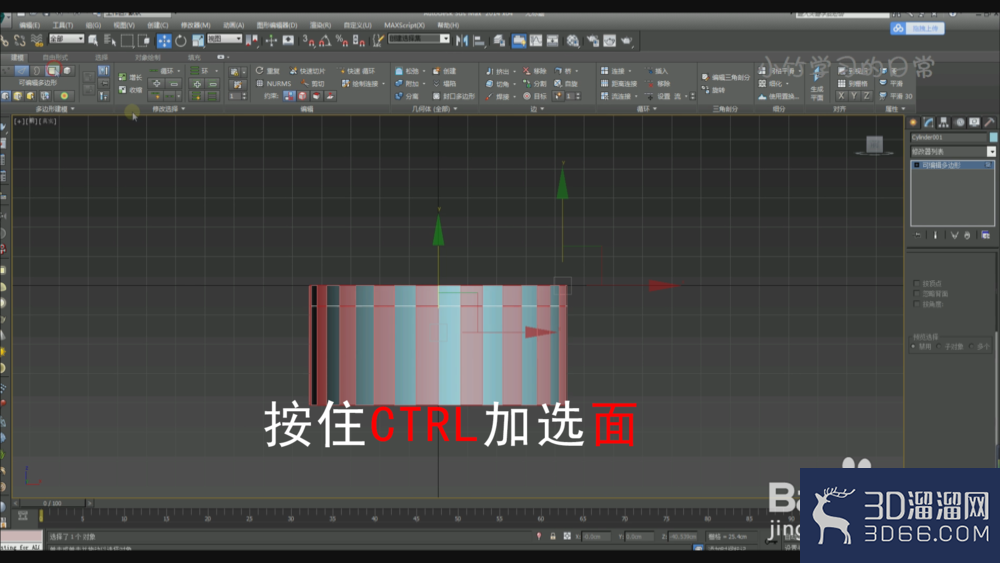Toggle Z axis align button
Image resolution: width=1000 pixels, height=563 pixels.
click(x=866, y=96)
